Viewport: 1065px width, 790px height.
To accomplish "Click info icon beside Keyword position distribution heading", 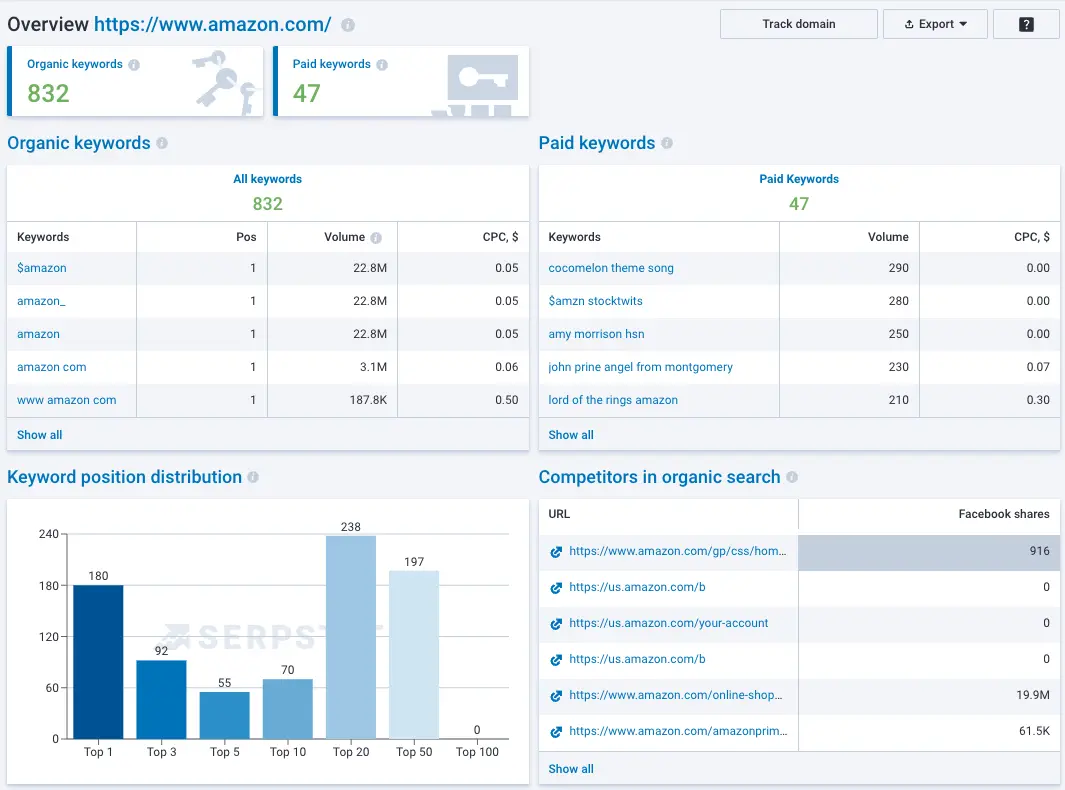I will click(253, 478).
